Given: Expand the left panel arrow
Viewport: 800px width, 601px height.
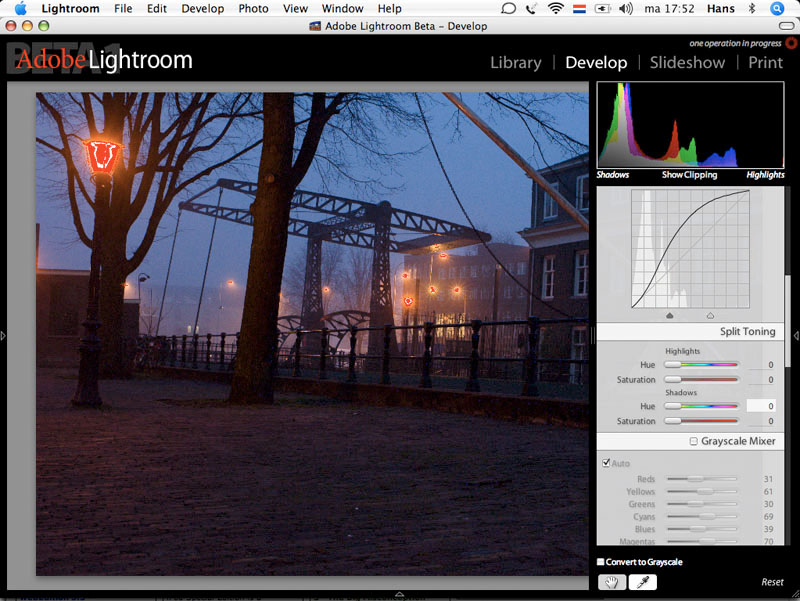Looking at the screenshot, I should 3,336.
